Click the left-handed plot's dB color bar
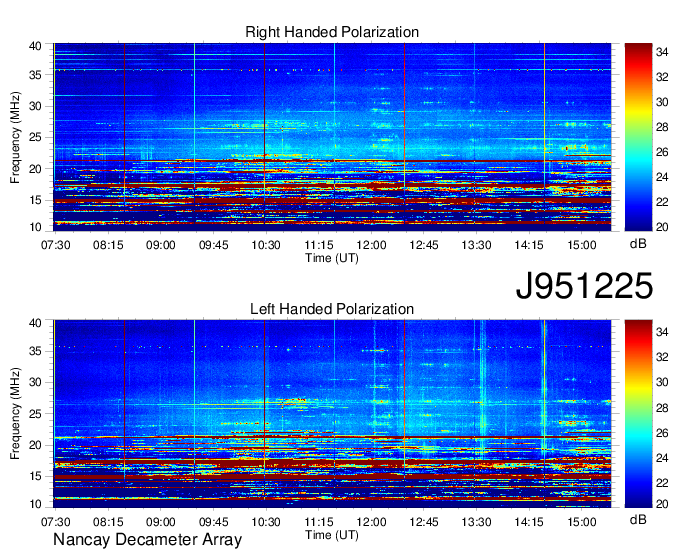Viewport: 680px width, 552px height. (x=638, y=414)
